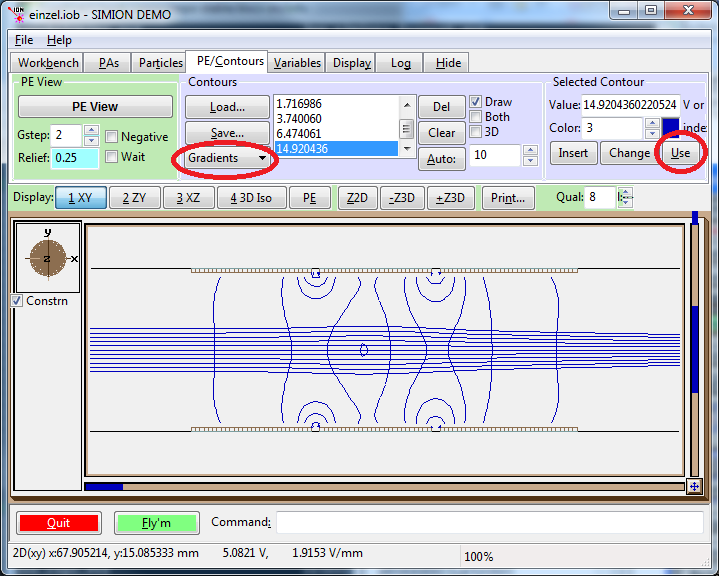Click the PE display button
Screen dimensions: 719x576
310,198
